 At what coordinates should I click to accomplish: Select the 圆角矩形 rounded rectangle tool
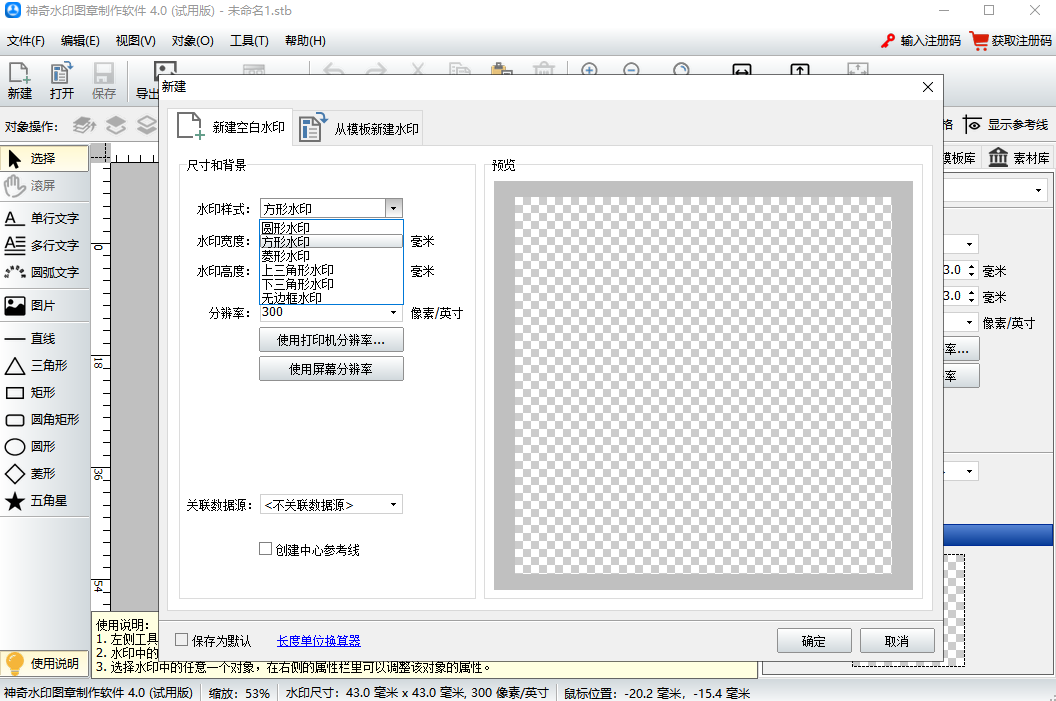(x=44, y=419)
